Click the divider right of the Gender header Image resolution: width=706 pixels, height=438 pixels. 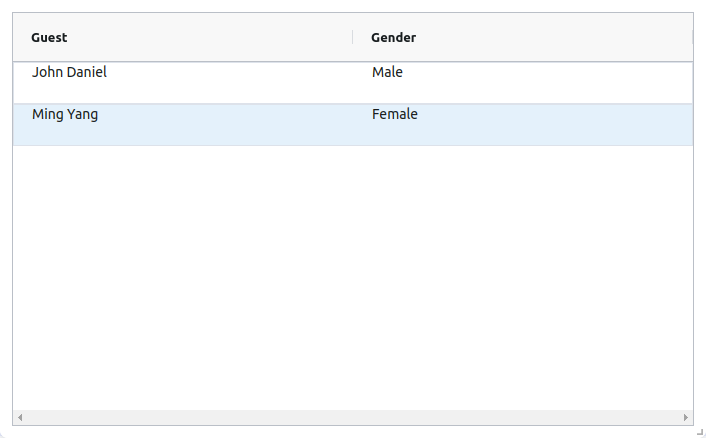(x=692, y=37)
